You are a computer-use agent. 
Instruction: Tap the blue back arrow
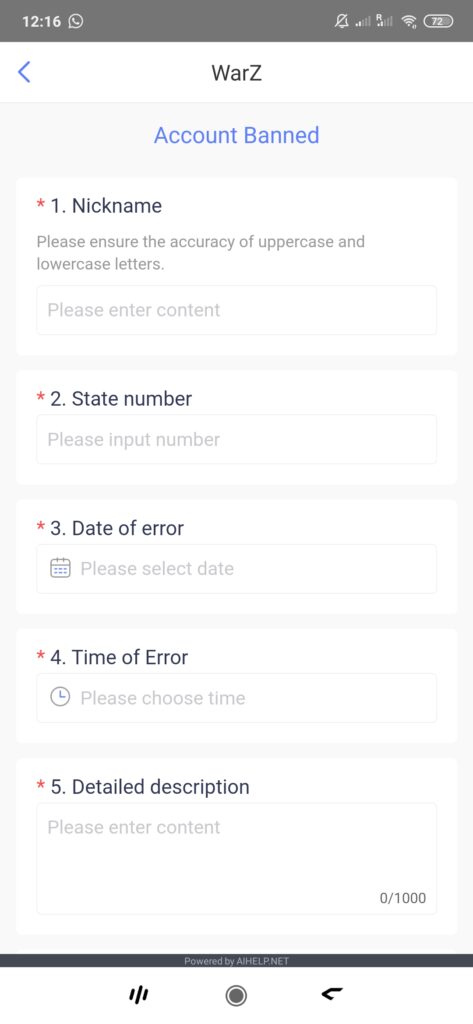tap(24, 72)
